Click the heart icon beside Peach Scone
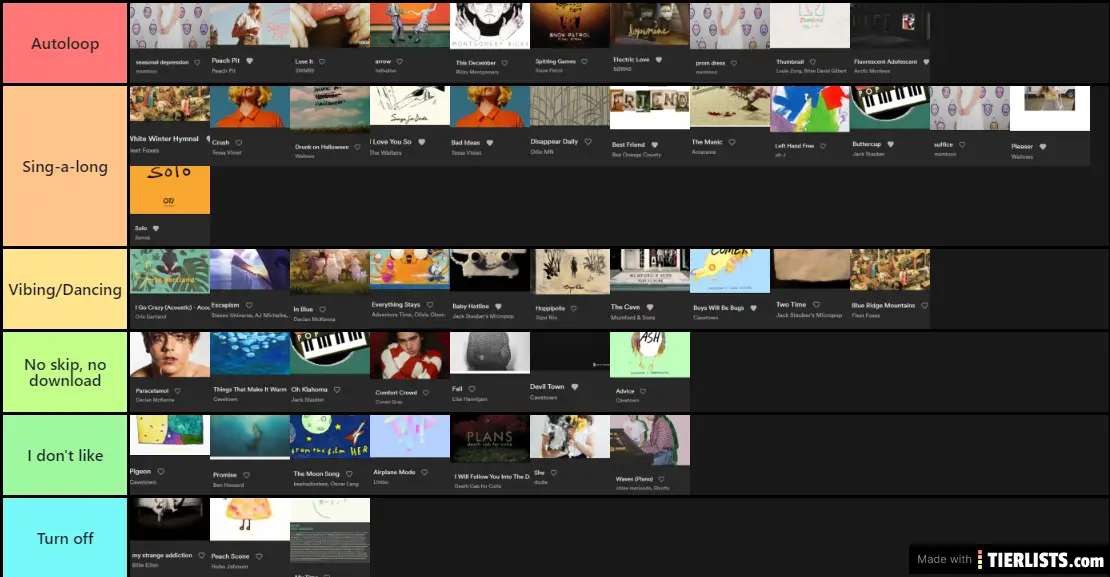 259,556
